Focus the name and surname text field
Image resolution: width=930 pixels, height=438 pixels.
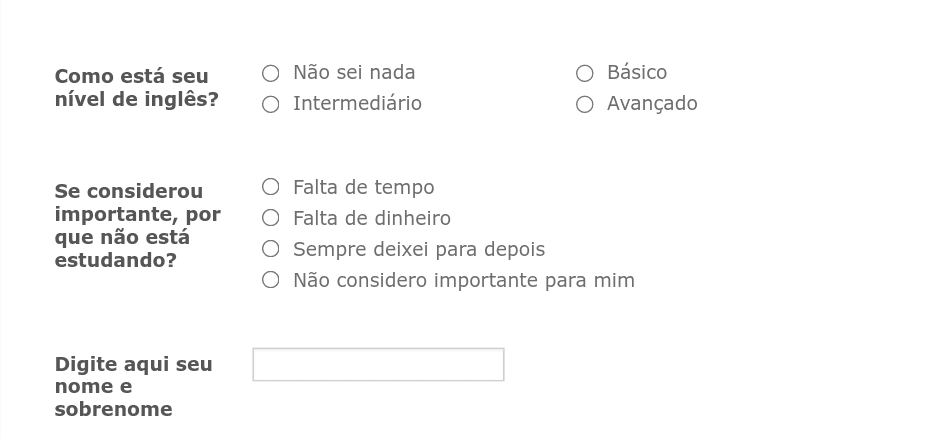click(x=378, y=365)
